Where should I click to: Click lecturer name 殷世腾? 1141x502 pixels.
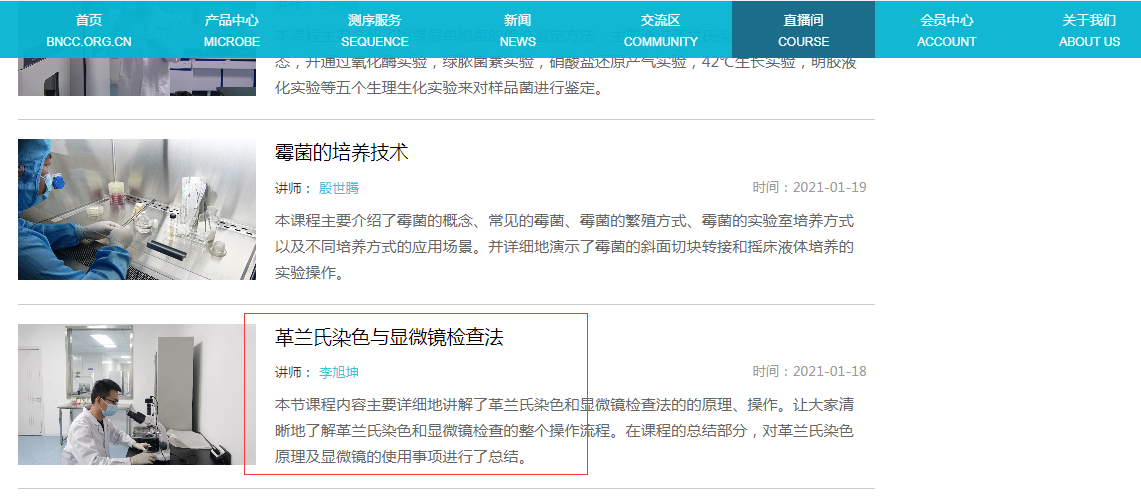[338, 188]
